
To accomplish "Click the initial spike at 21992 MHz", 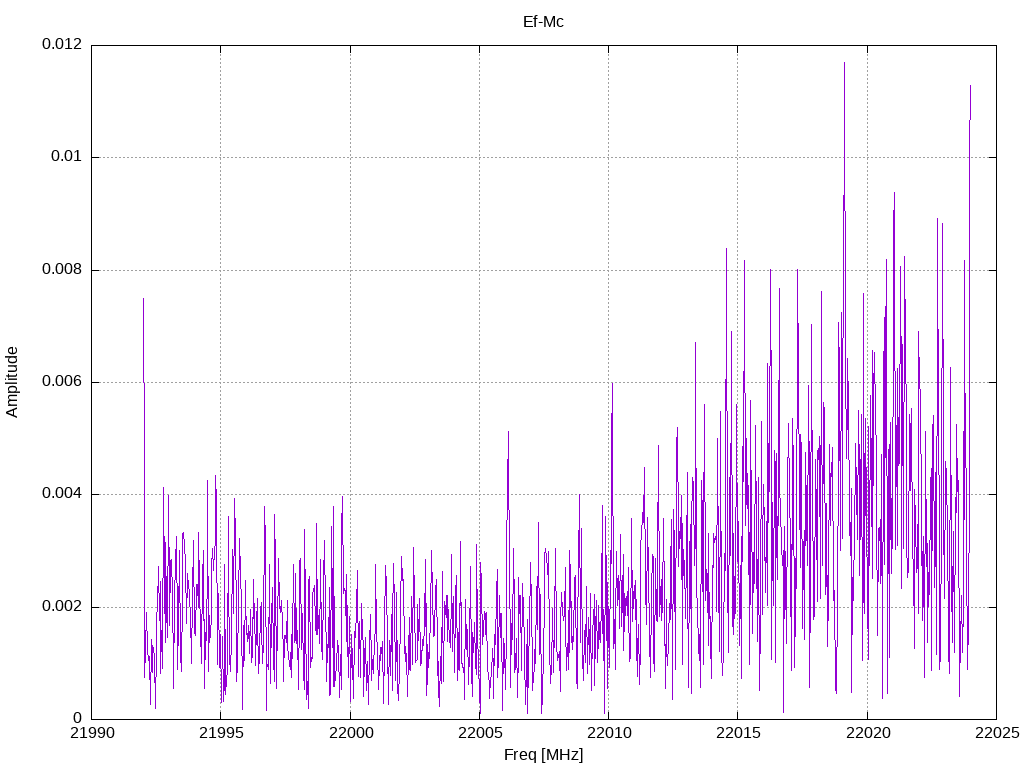I will click(144, 299).
